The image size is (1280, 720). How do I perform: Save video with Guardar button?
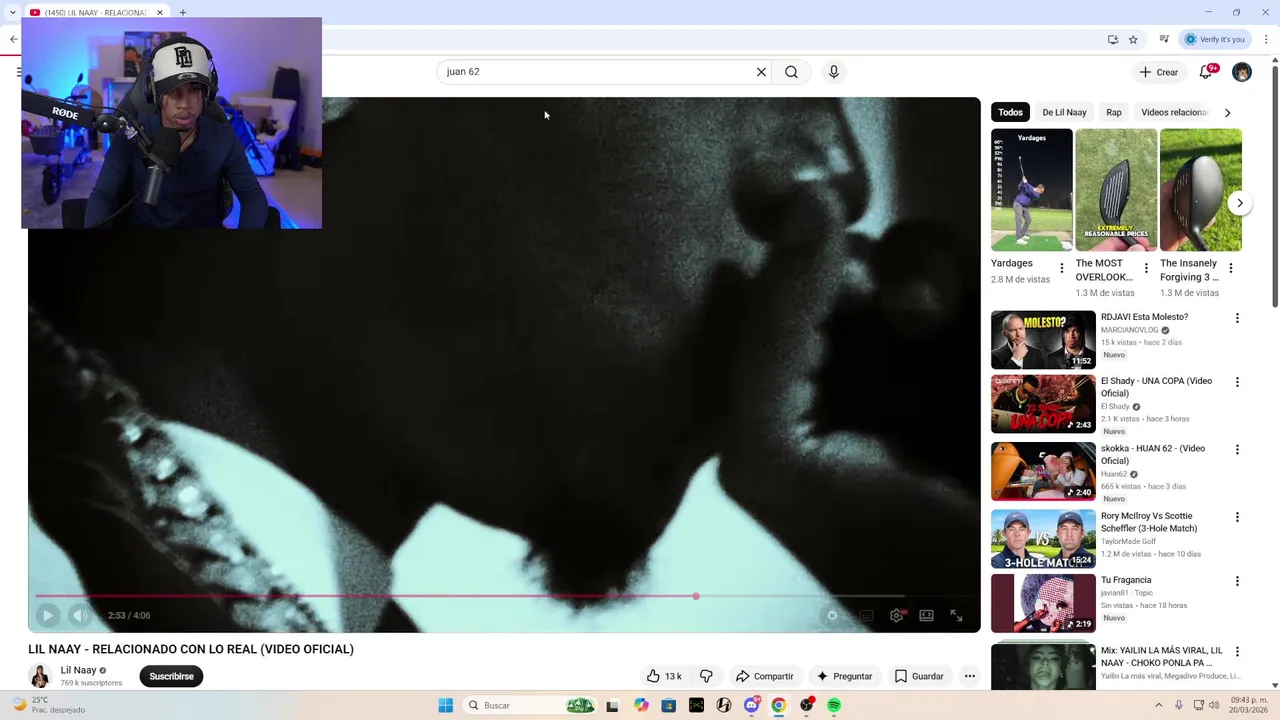[x=919, y=676]
